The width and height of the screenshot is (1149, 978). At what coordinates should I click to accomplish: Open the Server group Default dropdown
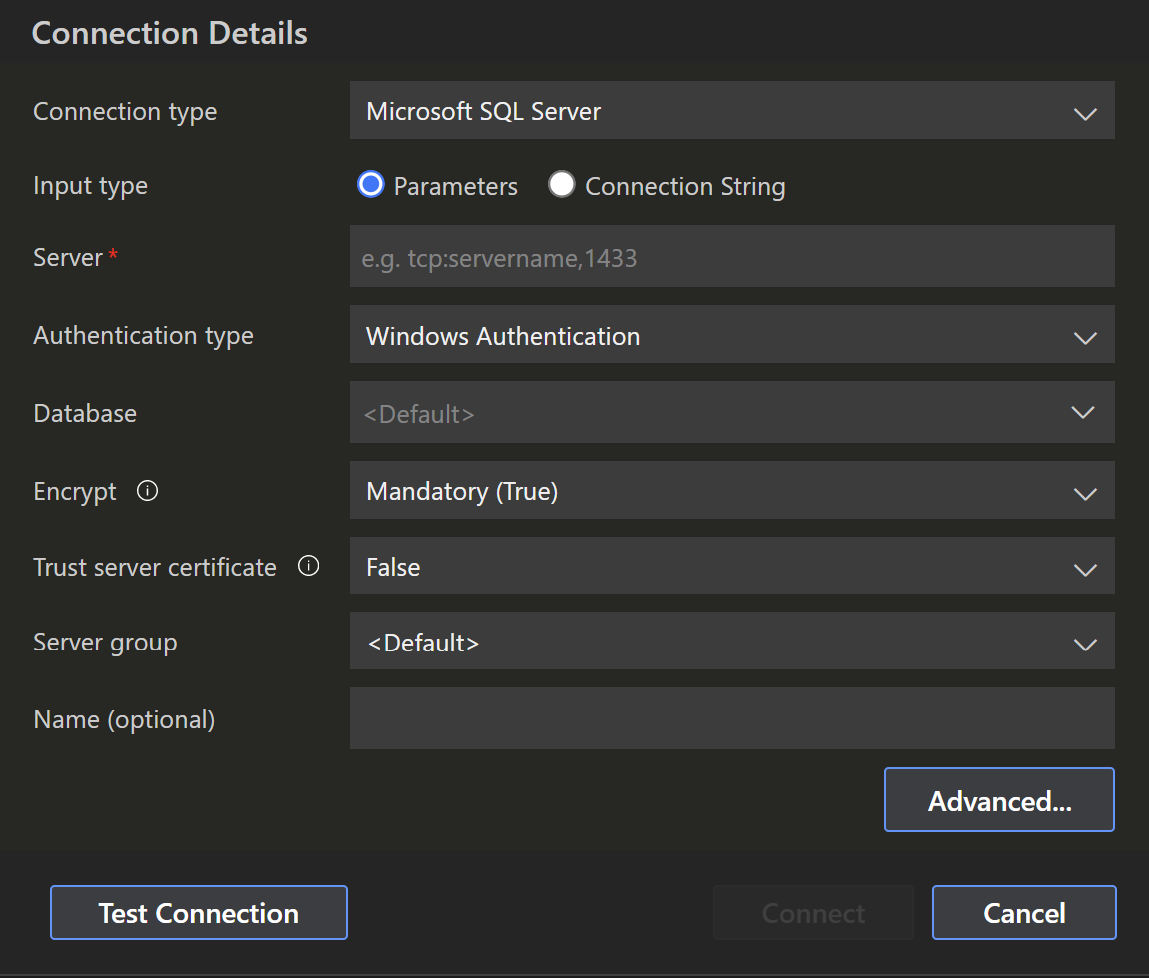coord(732,641)
